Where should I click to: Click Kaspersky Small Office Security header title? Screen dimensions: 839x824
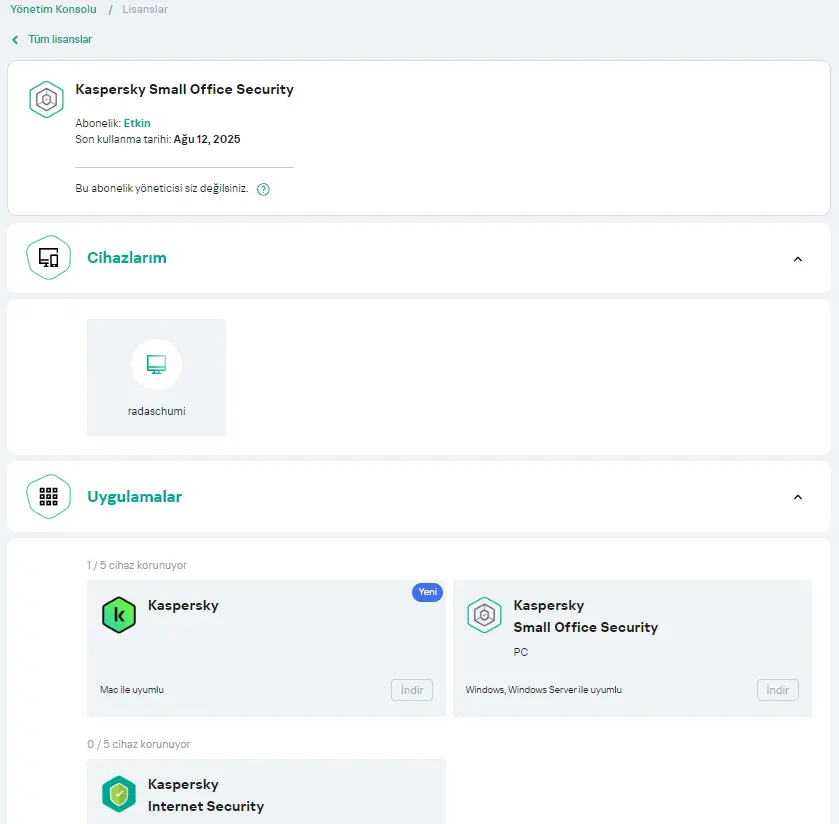point(184,89)
